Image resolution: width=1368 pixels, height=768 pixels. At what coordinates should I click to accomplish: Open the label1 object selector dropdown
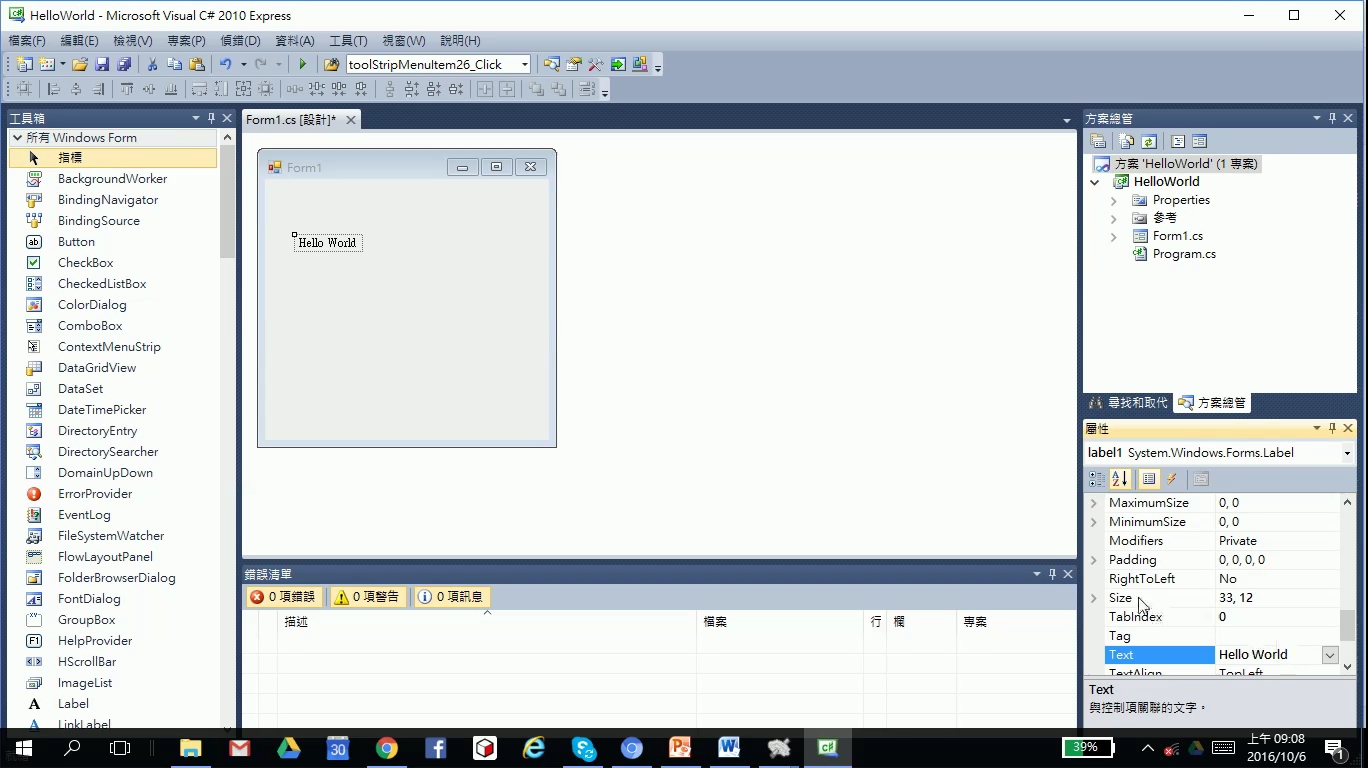click(1347, 453)
